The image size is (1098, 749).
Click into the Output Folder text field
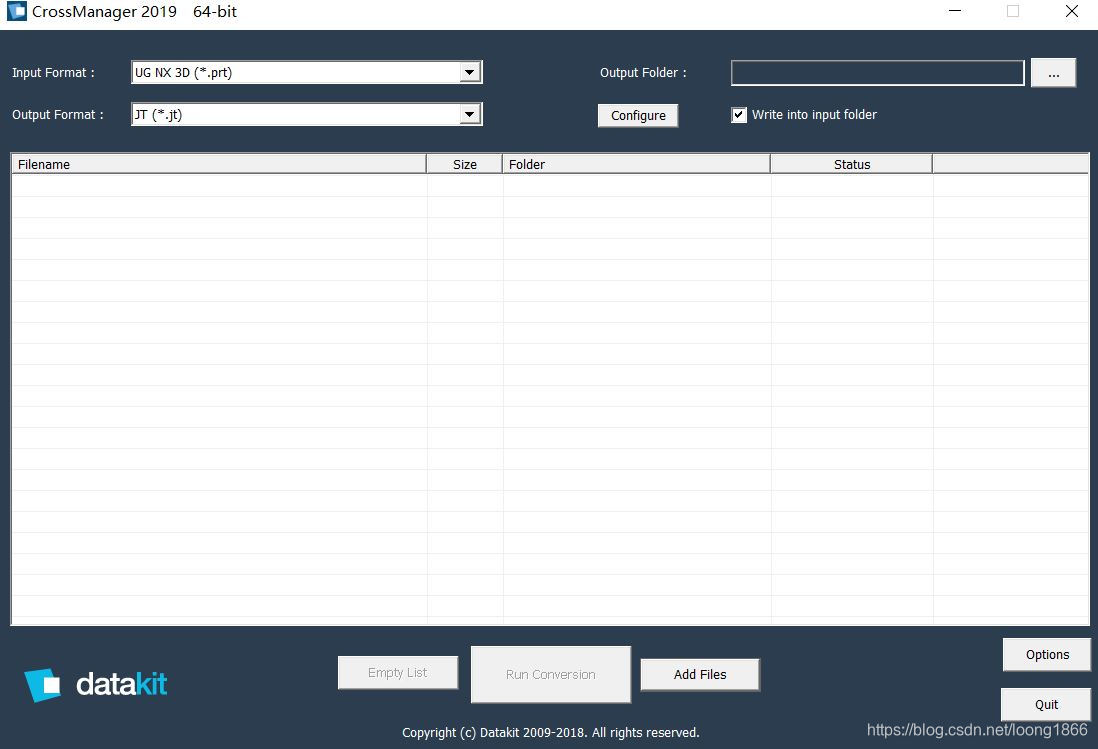pyautogui.click(x=877, y=73)
